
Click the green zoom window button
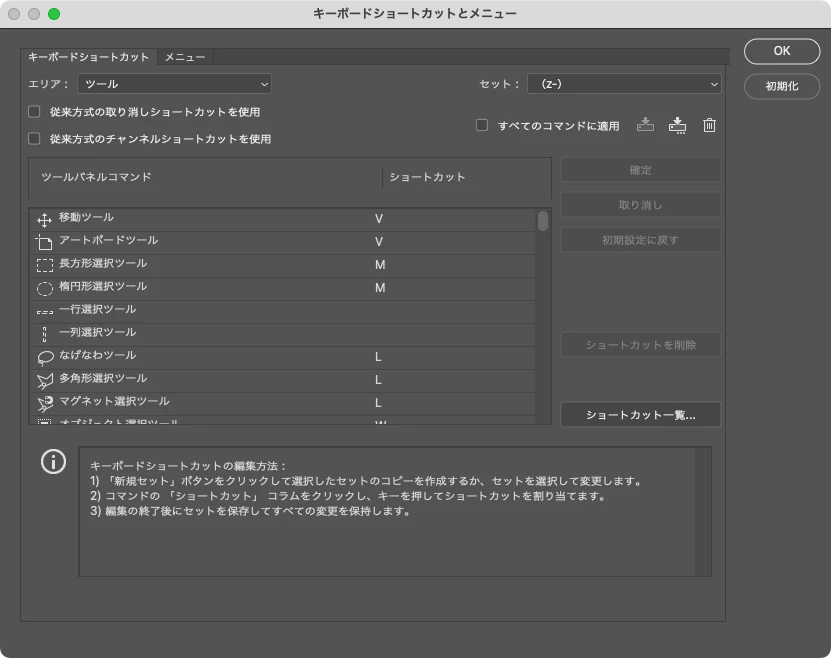(x=54, y=14)
